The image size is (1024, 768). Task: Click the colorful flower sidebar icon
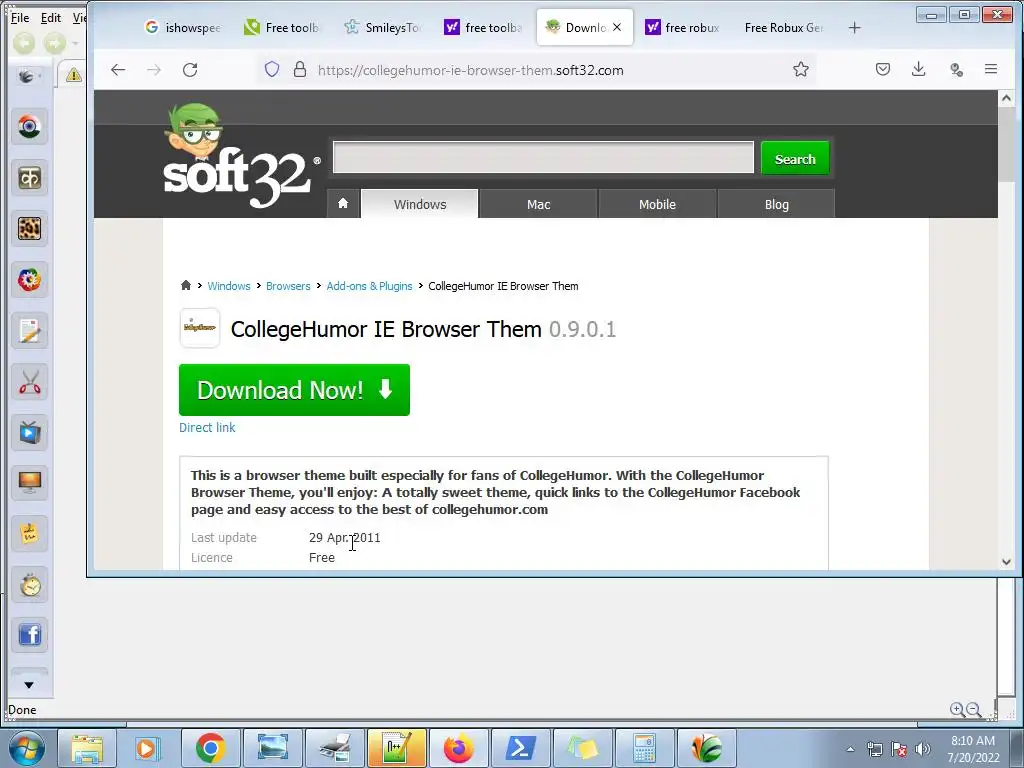point(29,280)
